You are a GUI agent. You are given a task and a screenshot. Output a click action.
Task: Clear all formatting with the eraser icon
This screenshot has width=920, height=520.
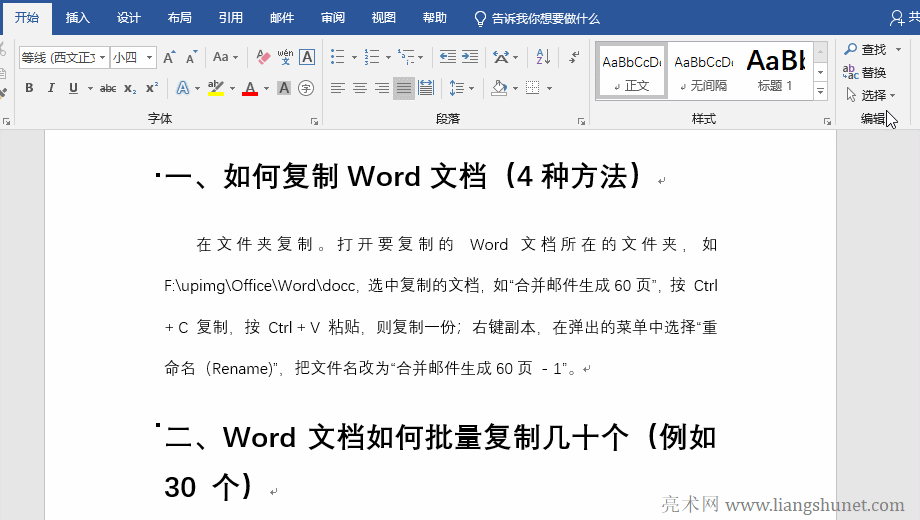tap(264, 57)
